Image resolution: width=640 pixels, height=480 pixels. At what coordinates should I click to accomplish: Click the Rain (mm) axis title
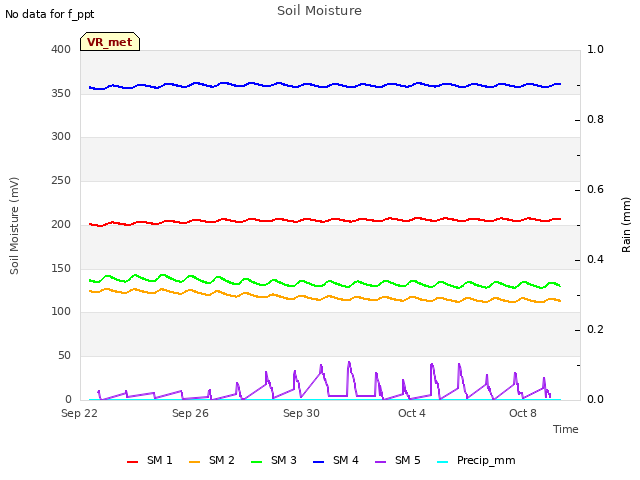pyautogui.click(x=626, y=225)
